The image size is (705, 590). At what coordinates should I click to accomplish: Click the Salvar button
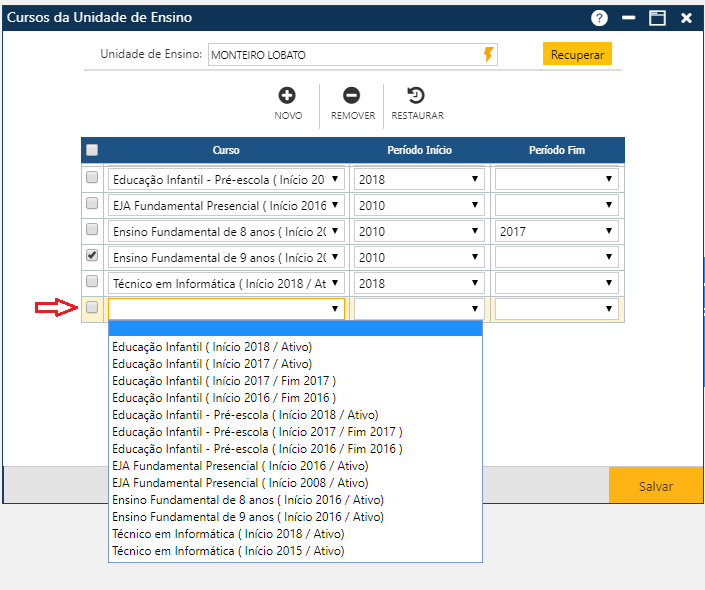click(x=656, y=486)
